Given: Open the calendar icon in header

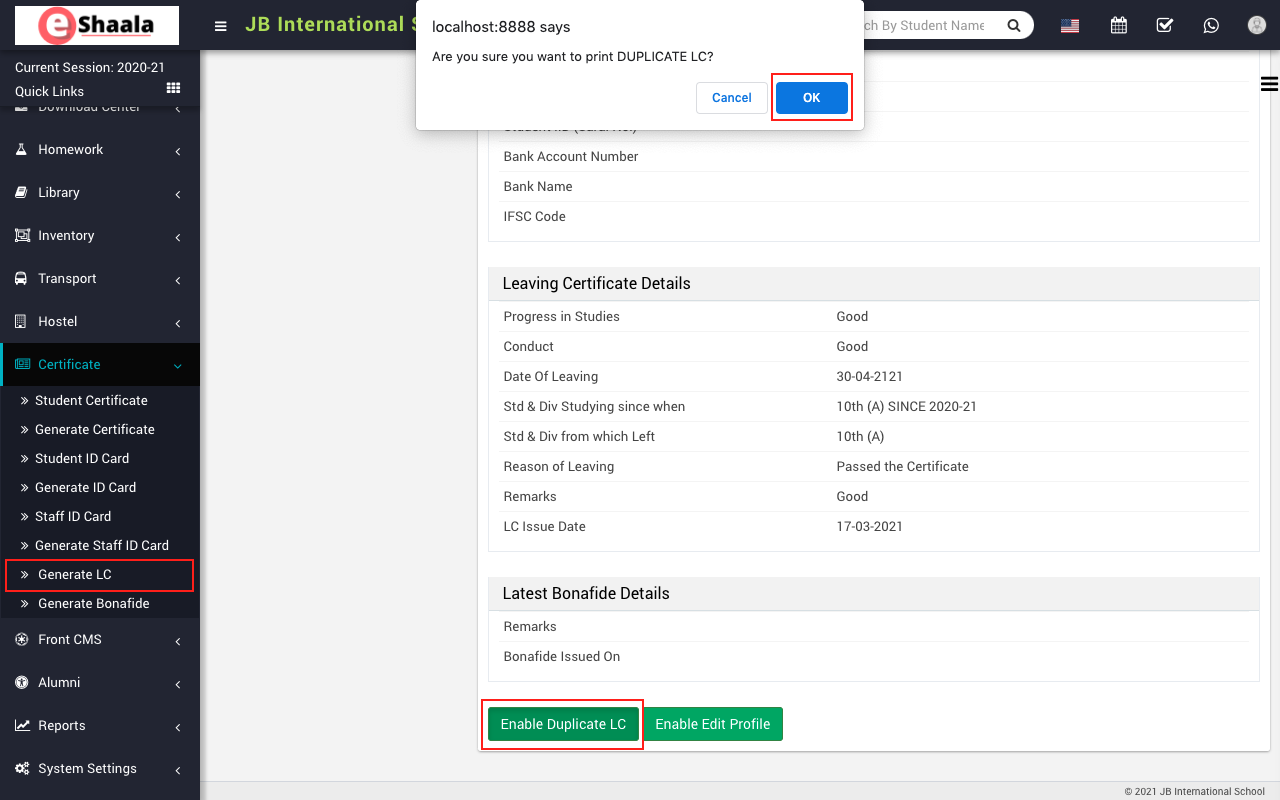Looking at the screenshot, I should 1119,26.
